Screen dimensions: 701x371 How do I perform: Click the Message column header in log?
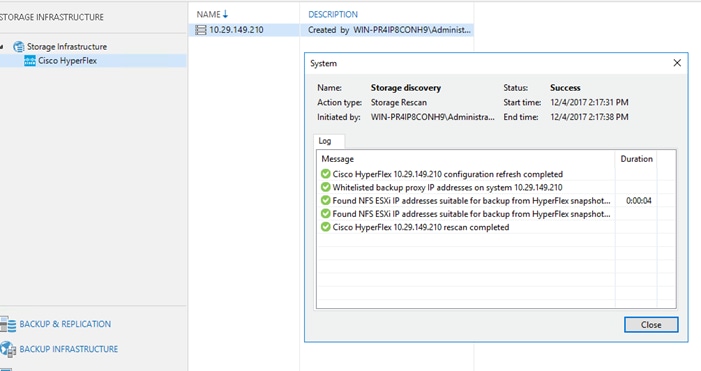[x=338, y=159]
